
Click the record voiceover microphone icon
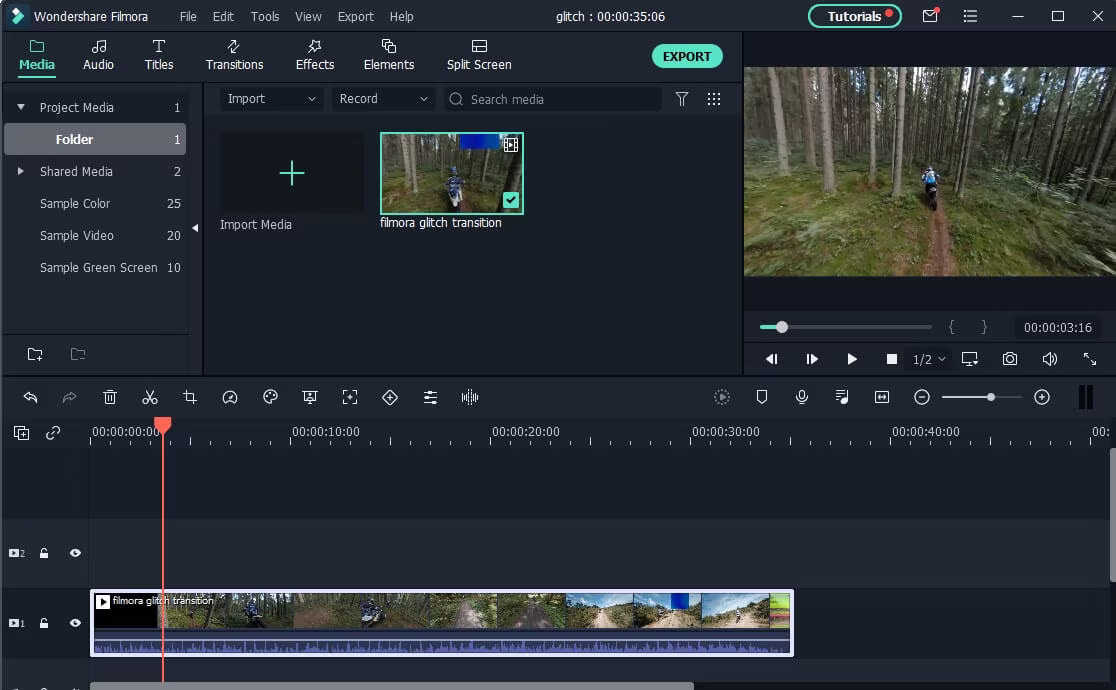click(x=802, y=397)
